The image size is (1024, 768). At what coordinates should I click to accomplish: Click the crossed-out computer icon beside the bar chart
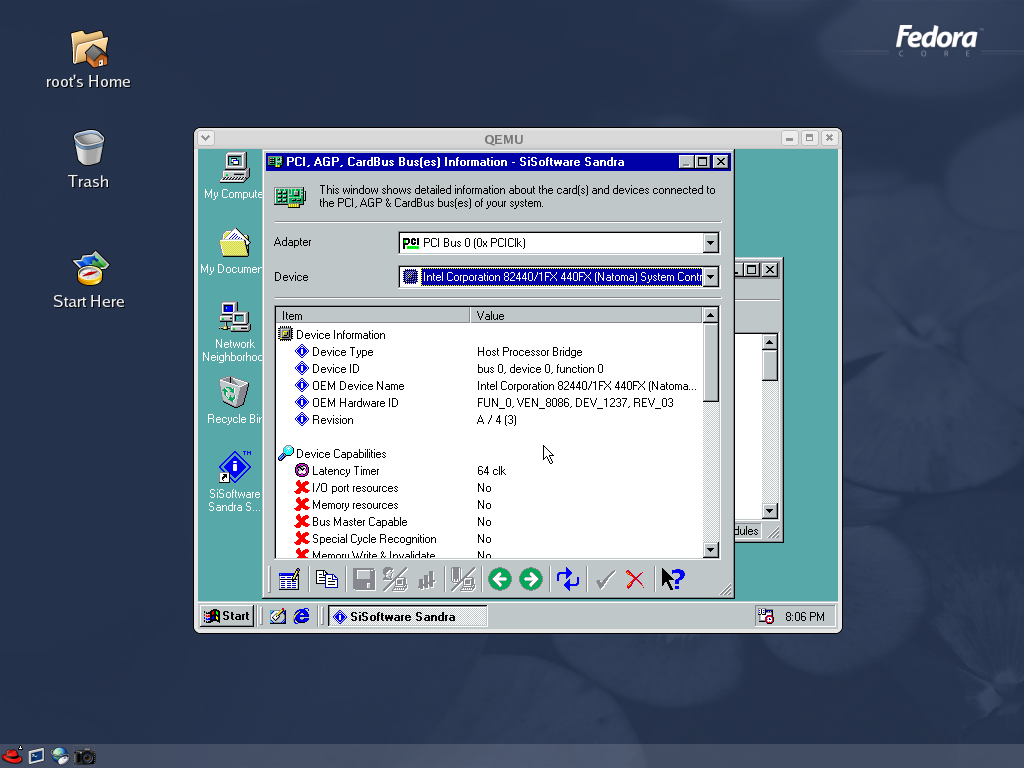[395, 579]
